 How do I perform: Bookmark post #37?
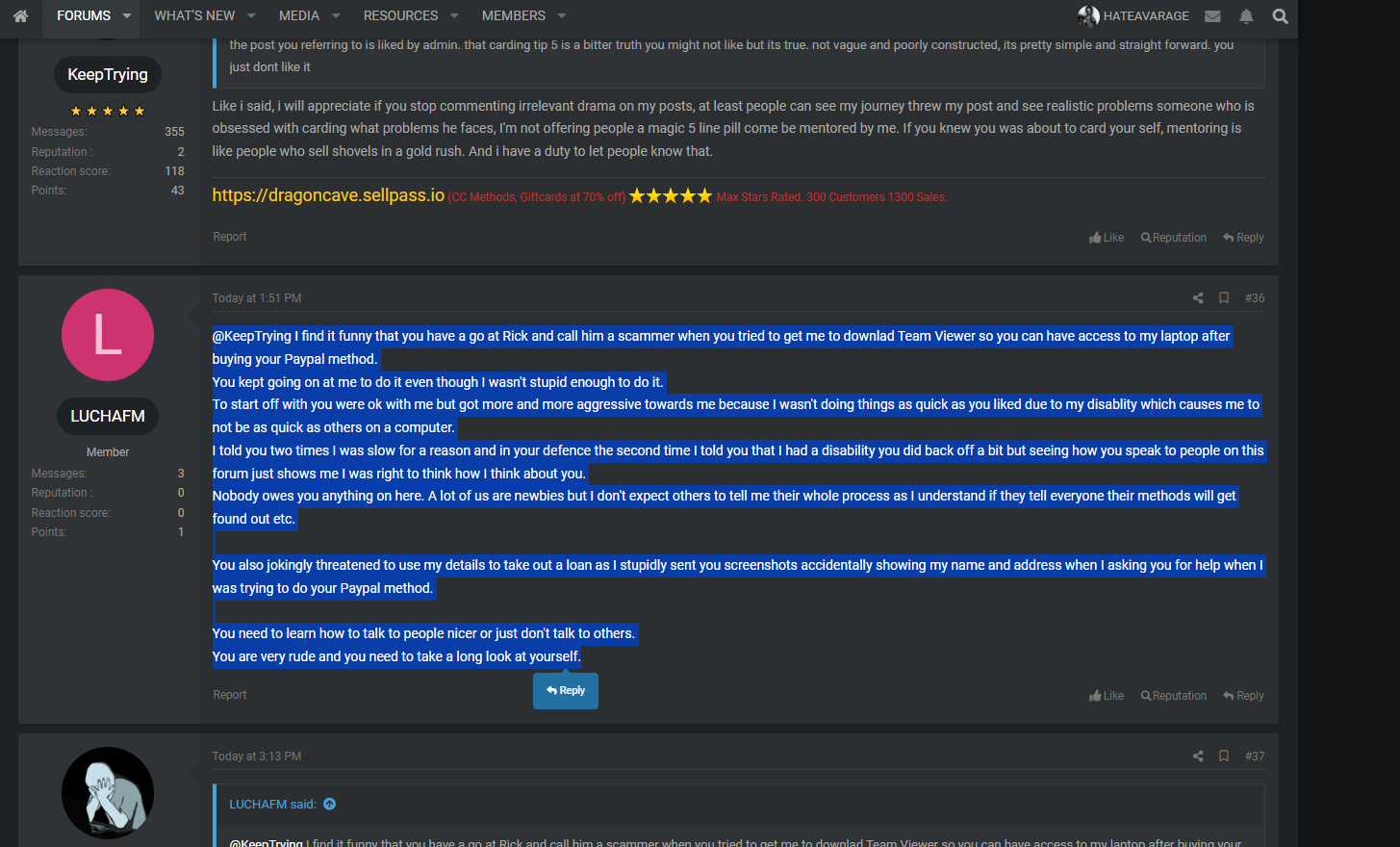[1224, 757]
